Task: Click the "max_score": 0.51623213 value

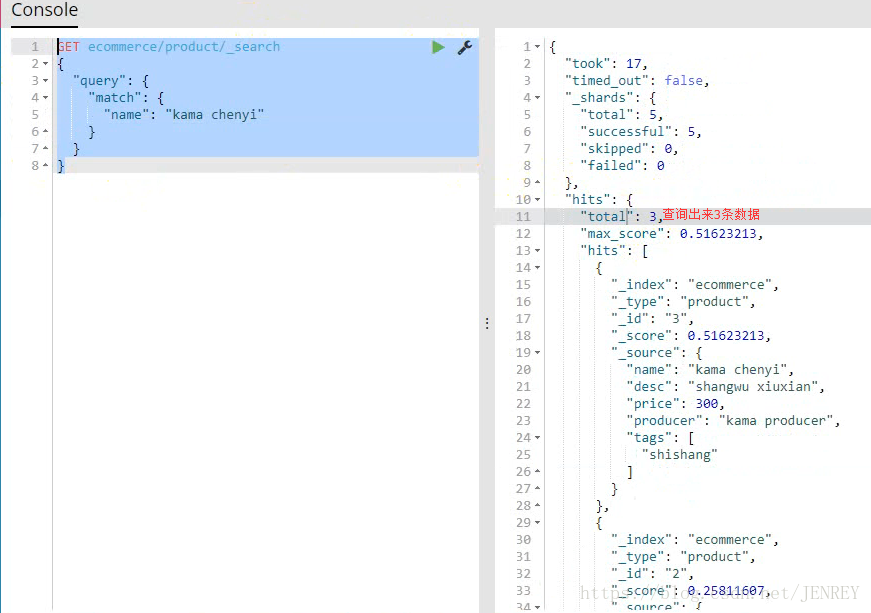Action: click(x=718, y=234)
